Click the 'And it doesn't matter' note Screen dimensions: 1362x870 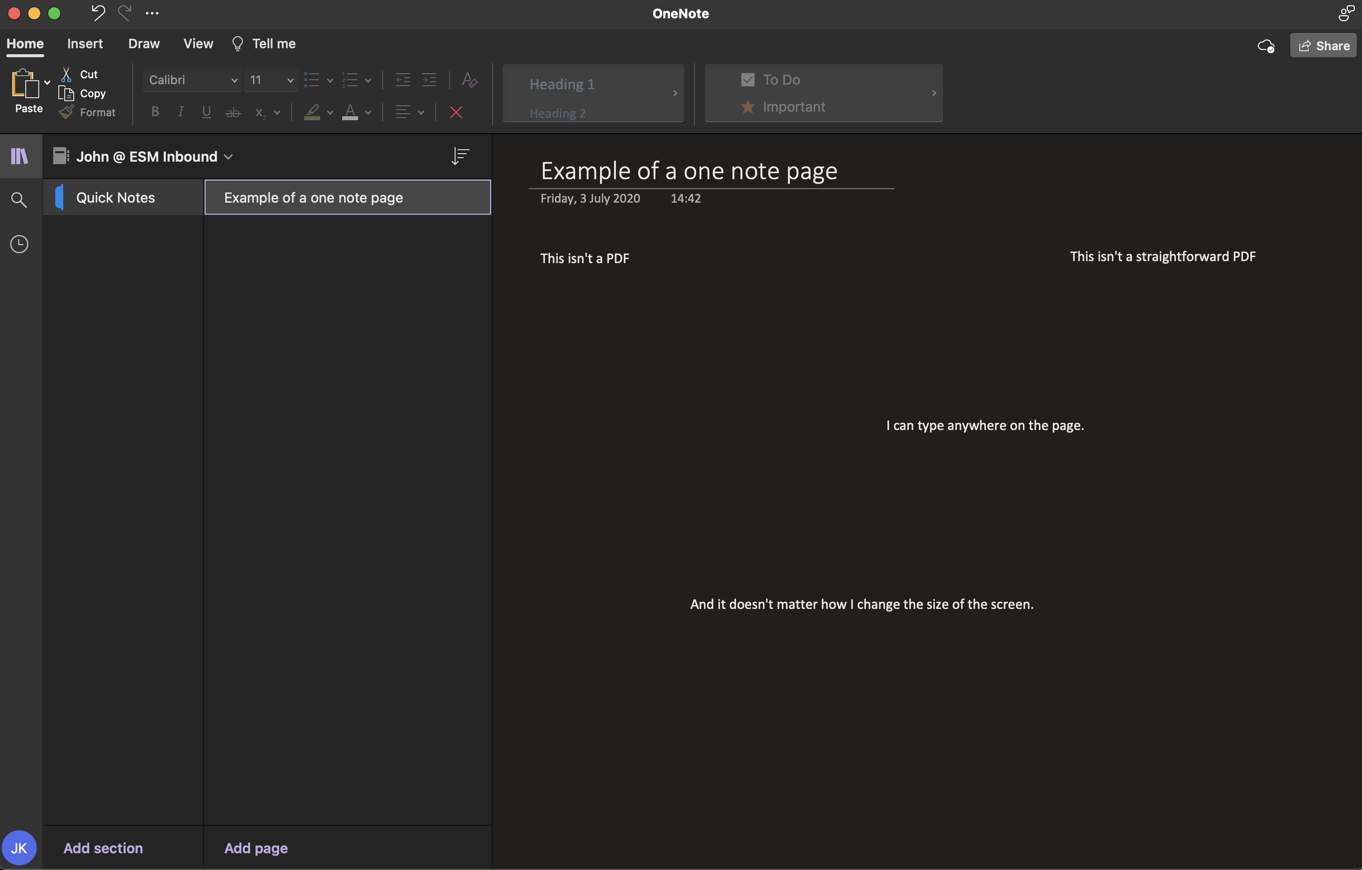[862, 605]
